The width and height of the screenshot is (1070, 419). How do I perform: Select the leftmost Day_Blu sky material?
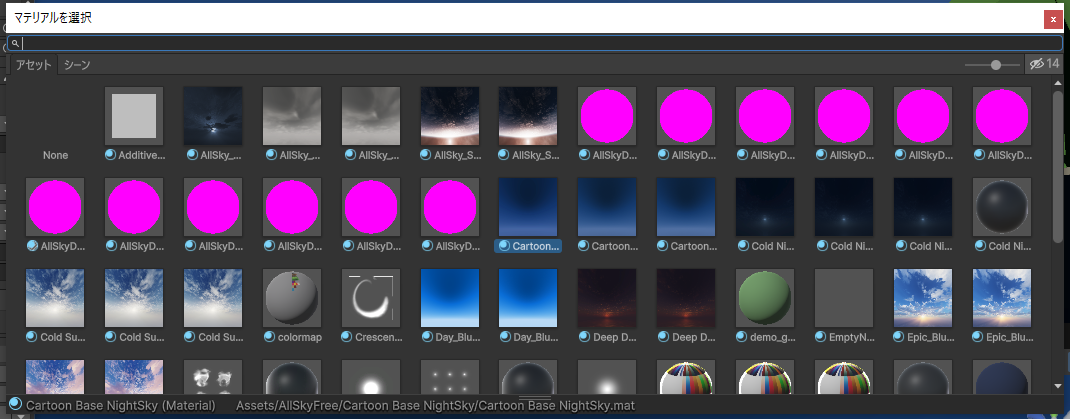pyautogui.click(x=450, y=298)
